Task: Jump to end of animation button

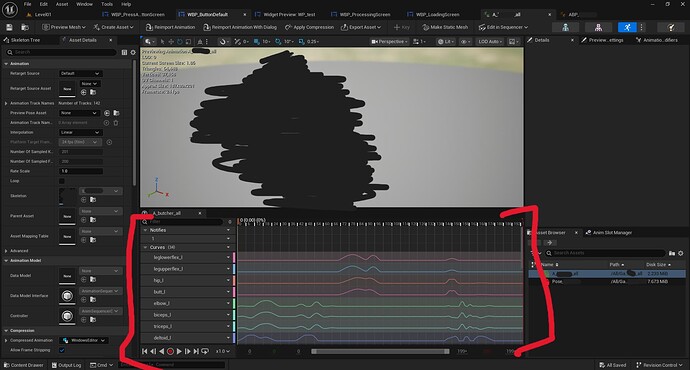Action: pos(196,351)
